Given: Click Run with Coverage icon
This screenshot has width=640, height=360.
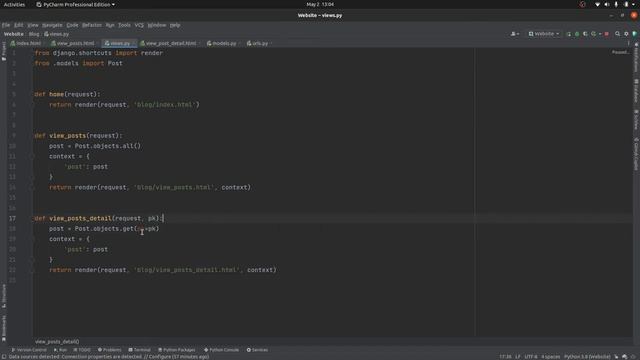Looking at the screenshot, I should tap(585, 34).
